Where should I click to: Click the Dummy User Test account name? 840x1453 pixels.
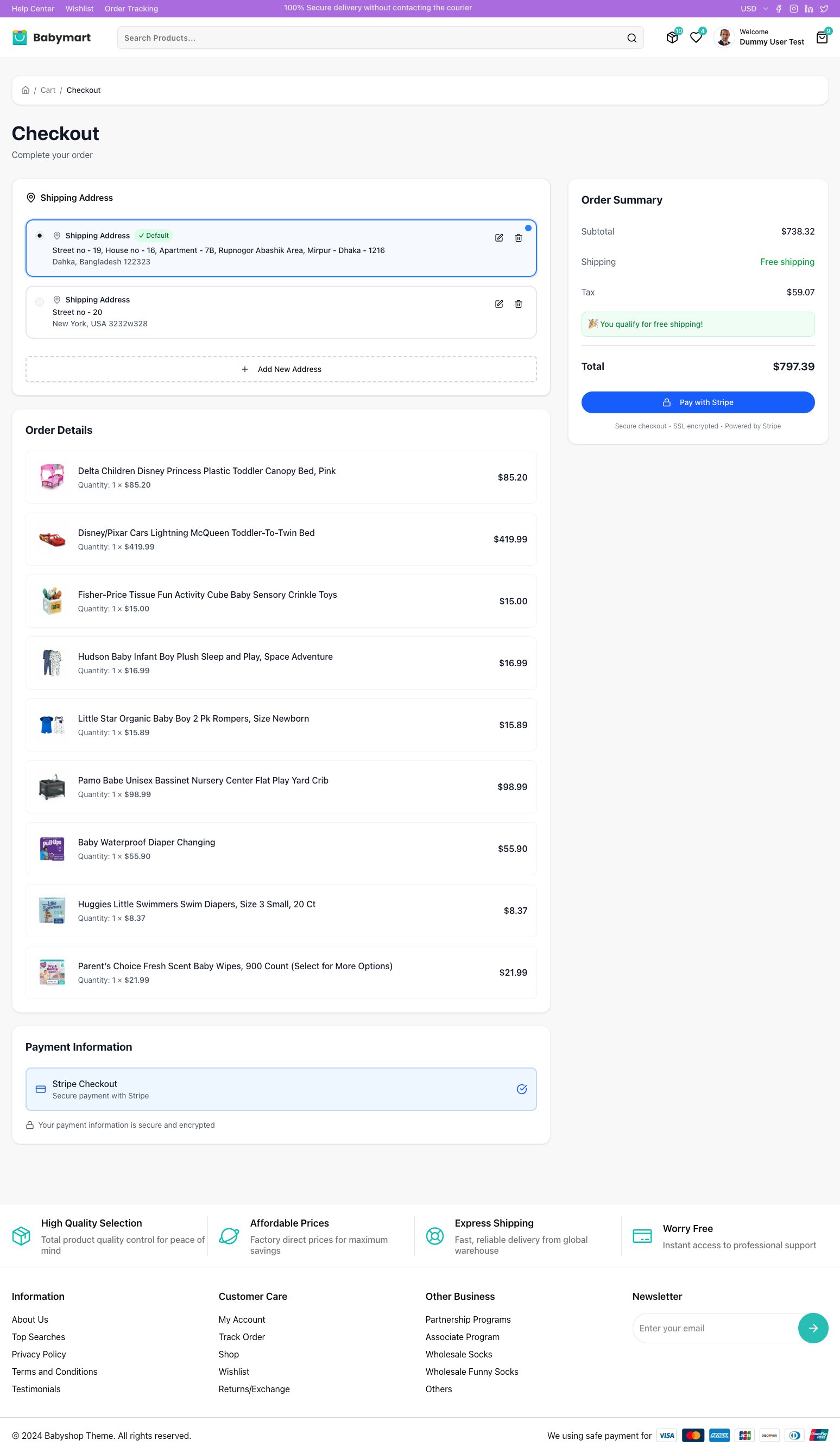coord(772,42)
